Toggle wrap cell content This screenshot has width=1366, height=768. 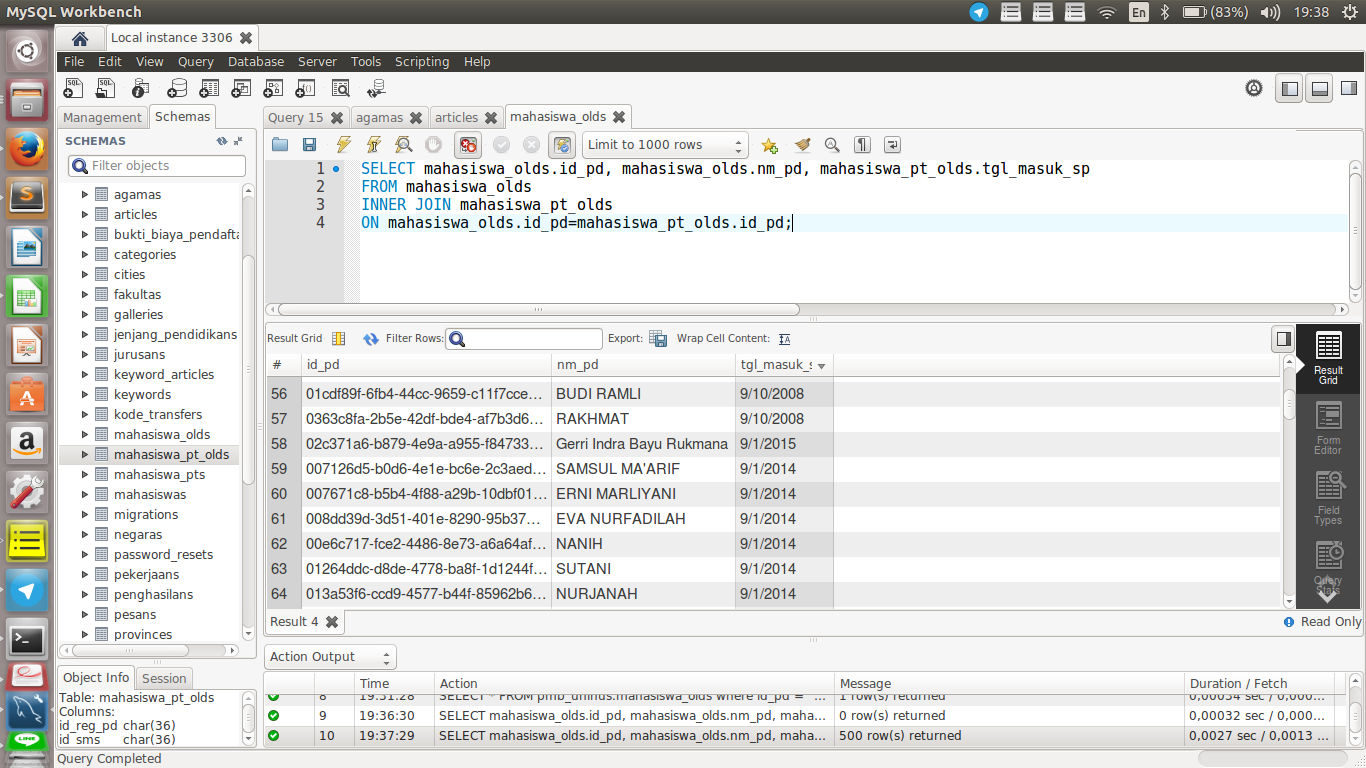pyautogui.click(x=784, y=339)
